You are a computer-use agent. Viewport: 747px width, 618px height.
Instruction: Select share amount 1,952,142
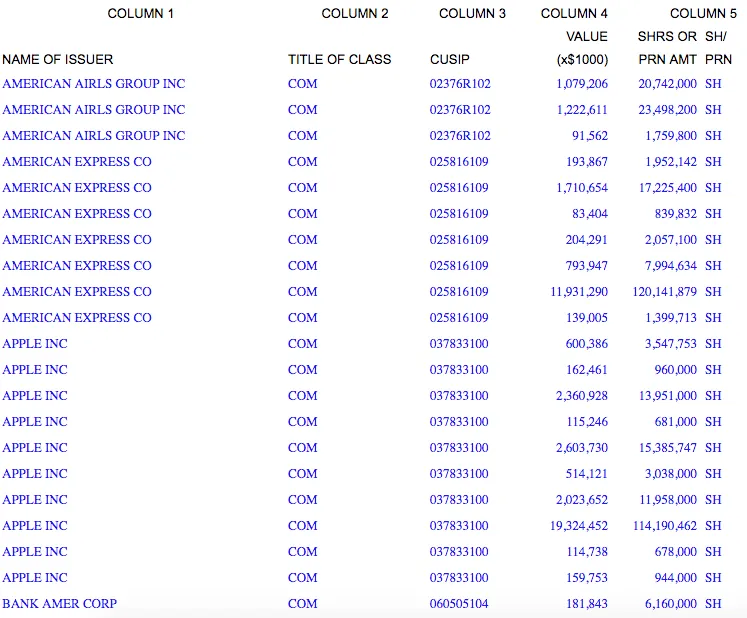click(671, 162)
